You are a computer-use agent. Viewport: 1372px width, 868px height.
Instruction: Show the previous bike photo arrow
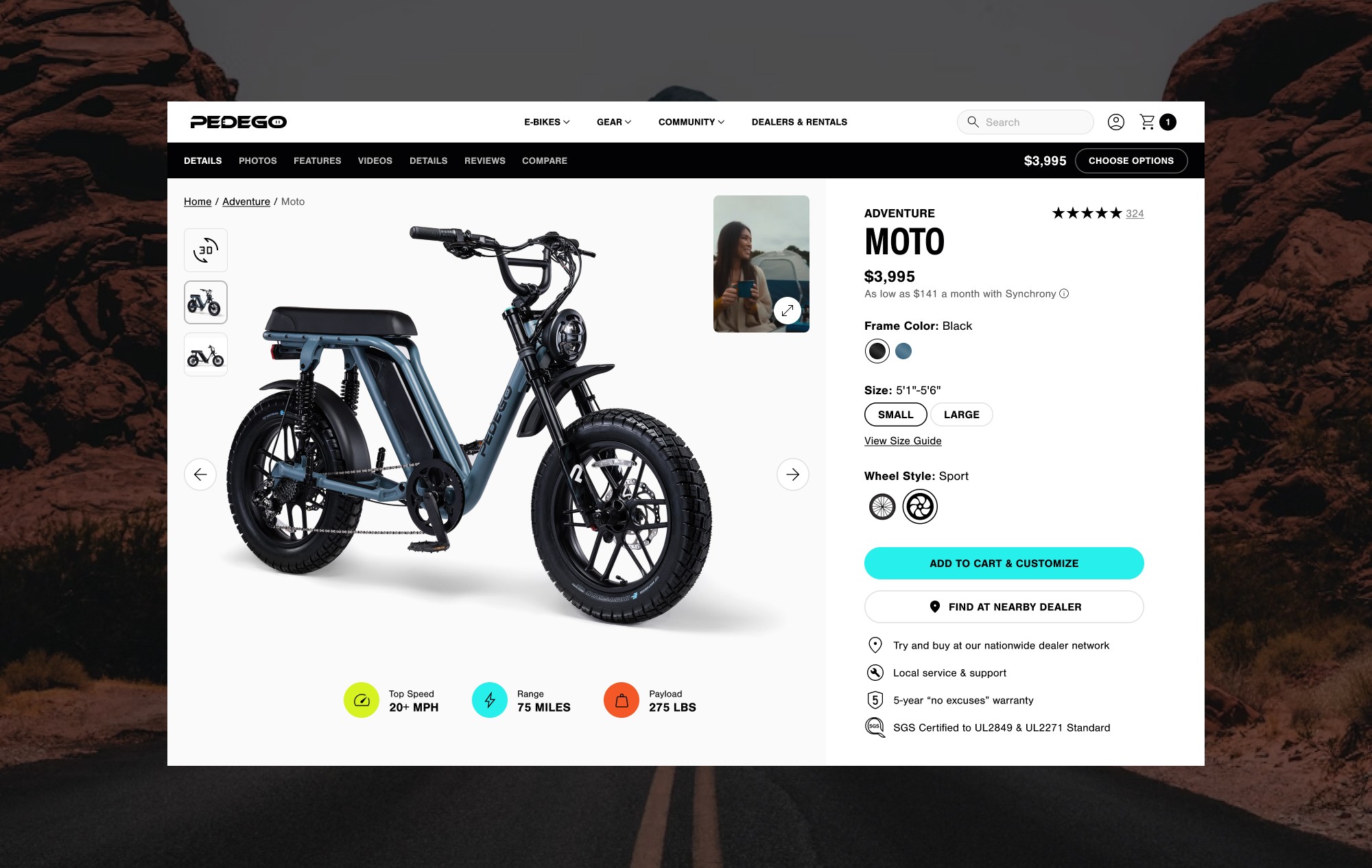tap(200, 474)
